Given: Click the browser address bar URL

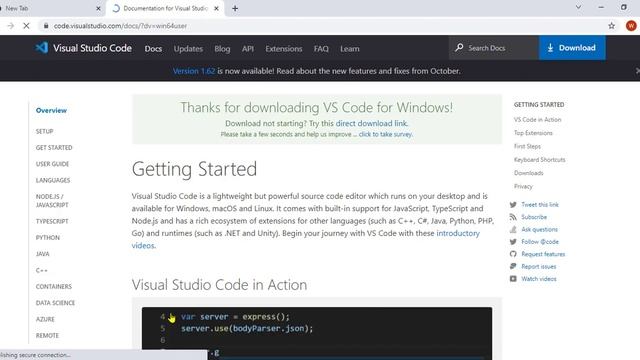Looking at the screenshot, I should click(120, 26).
